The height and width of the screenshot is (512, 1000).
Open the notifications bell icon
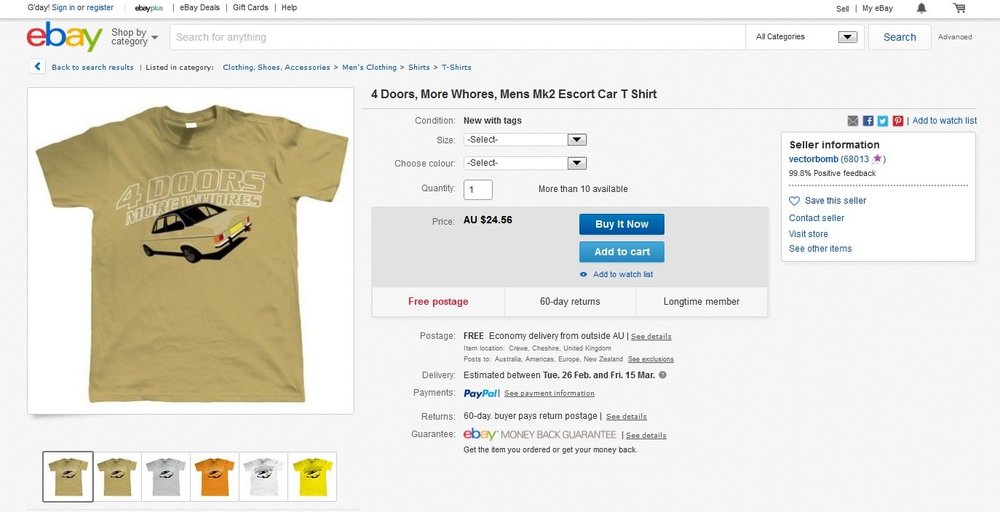922,8
